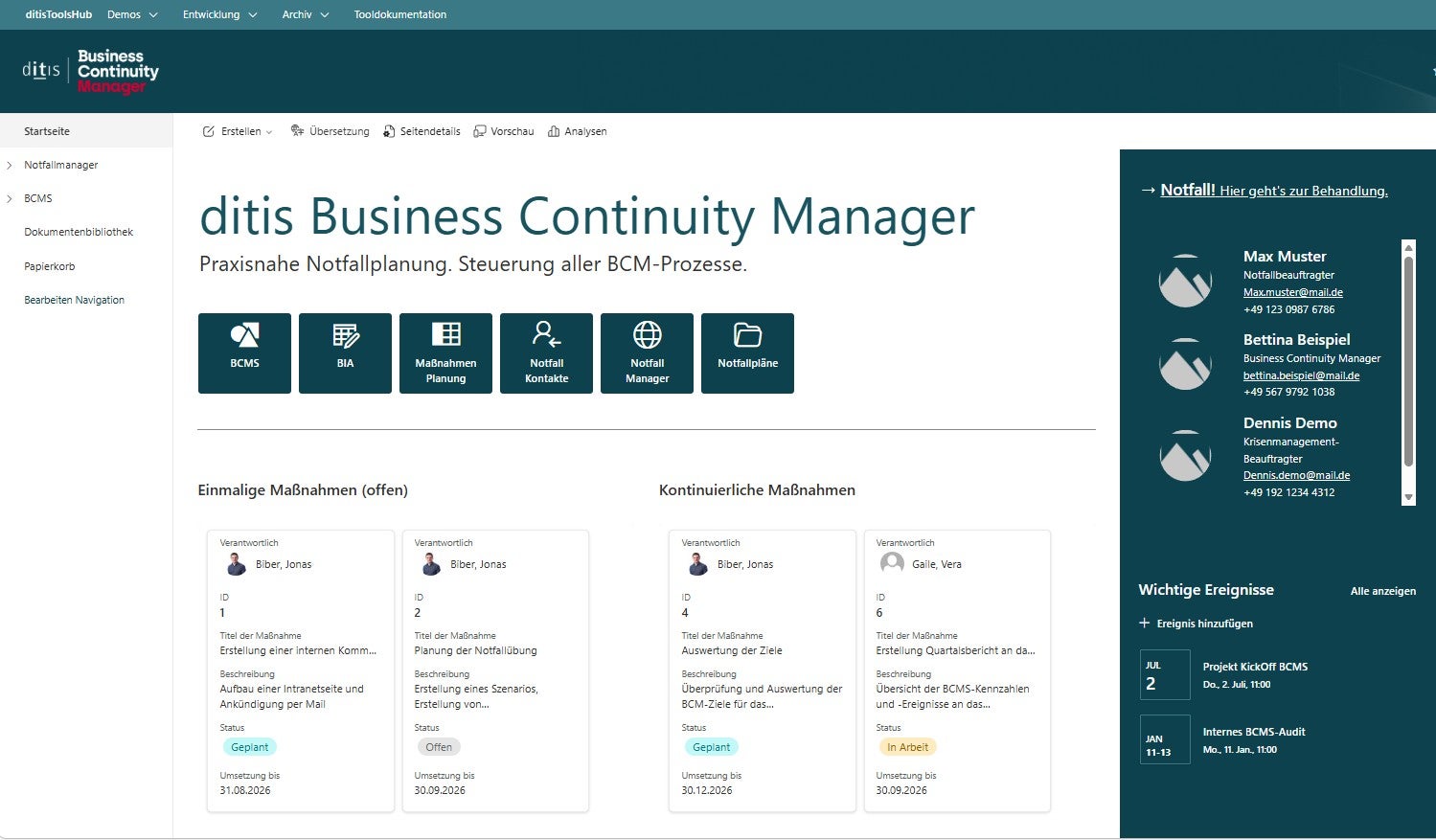Viewport: 1436px width, 840px height.
Task: Click the 'Kontinuierliche Maßnahmen' heading
Action: point(757,490)
